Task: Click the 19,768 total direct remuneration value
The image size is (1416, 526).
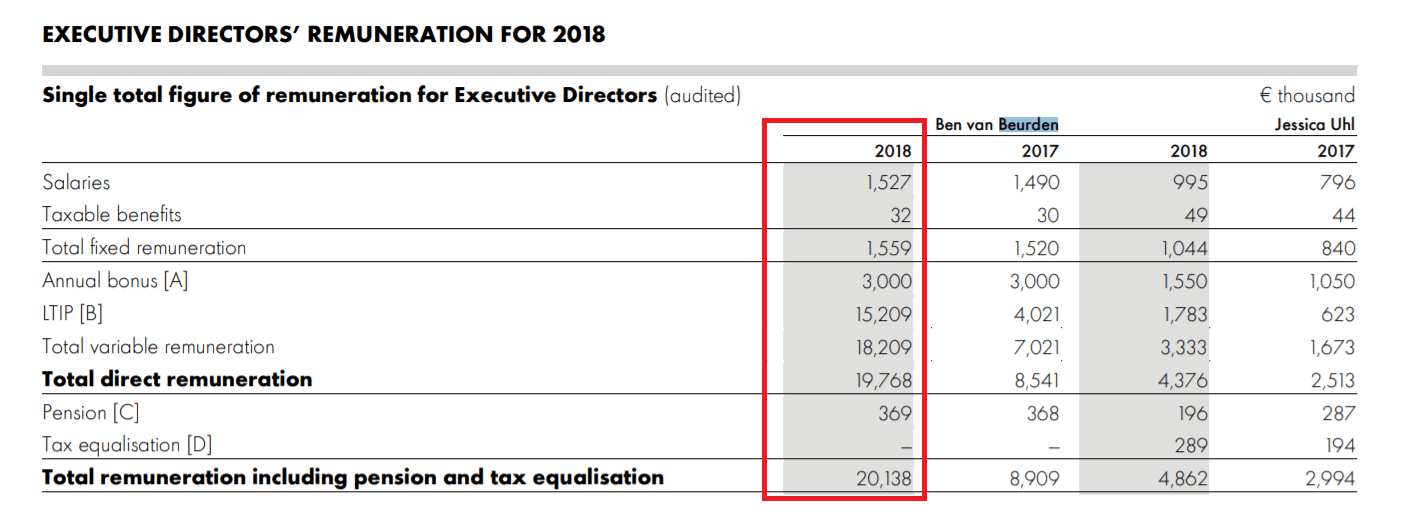Action: click(x=884, y=380)
